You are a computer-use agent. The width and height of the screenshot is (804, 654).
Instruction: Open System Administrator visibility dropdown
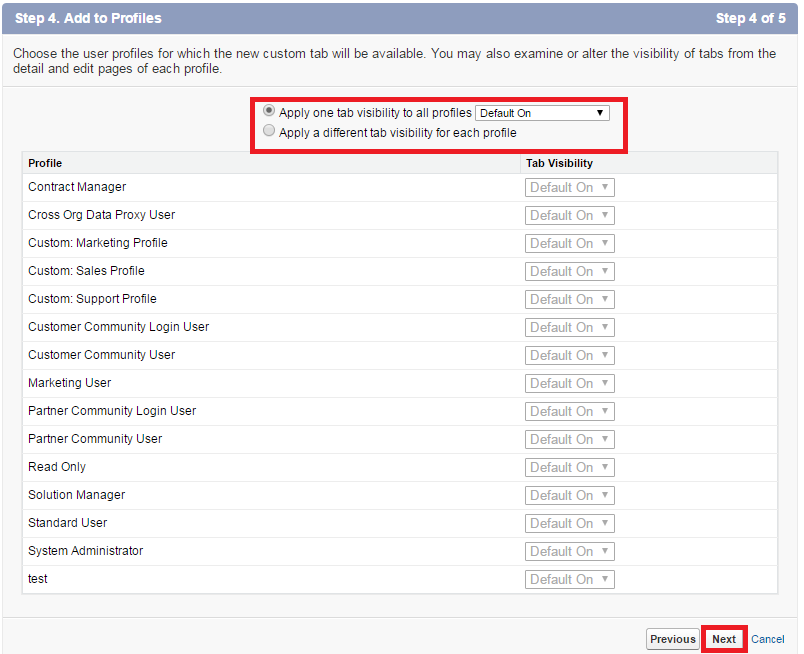569,551
